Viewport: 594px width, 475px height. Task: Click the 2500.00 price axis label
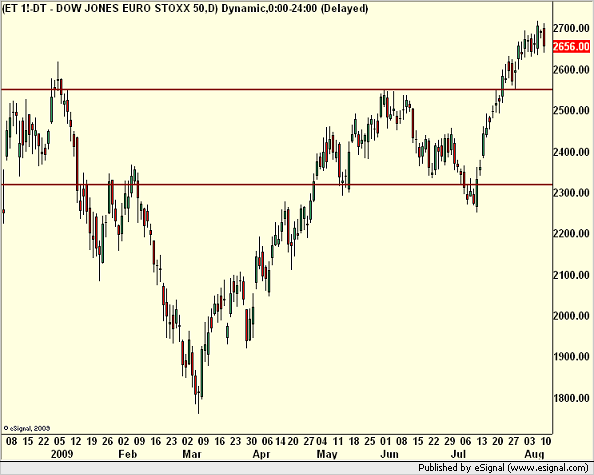[x=571, y=110]
